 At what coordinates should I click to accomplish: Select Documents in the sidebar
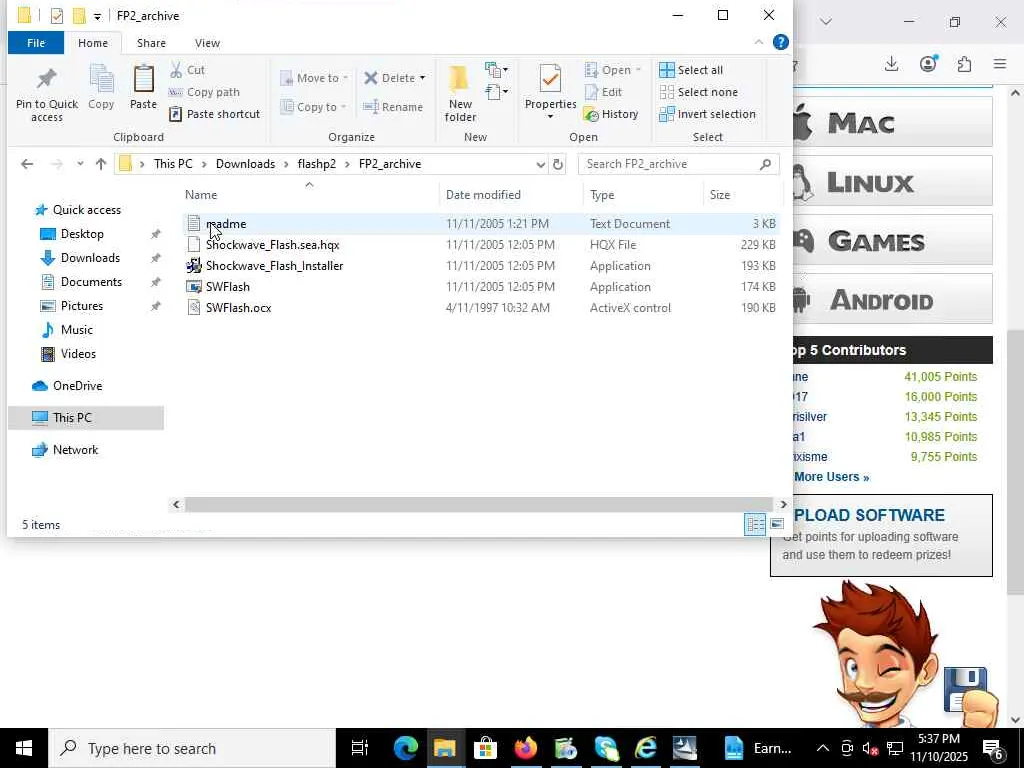[91, 282]
